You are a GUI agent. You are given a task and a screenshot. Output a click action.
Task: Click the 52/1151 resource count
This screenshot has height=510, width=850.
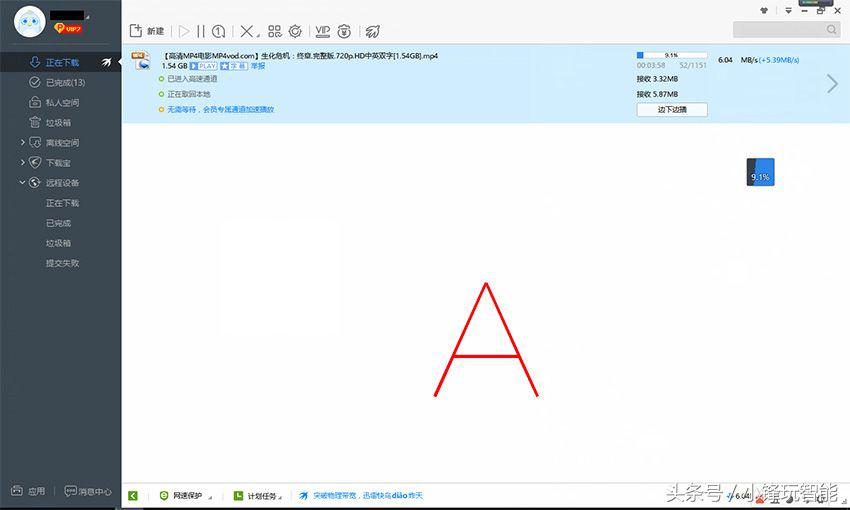(x=693, y=65)
